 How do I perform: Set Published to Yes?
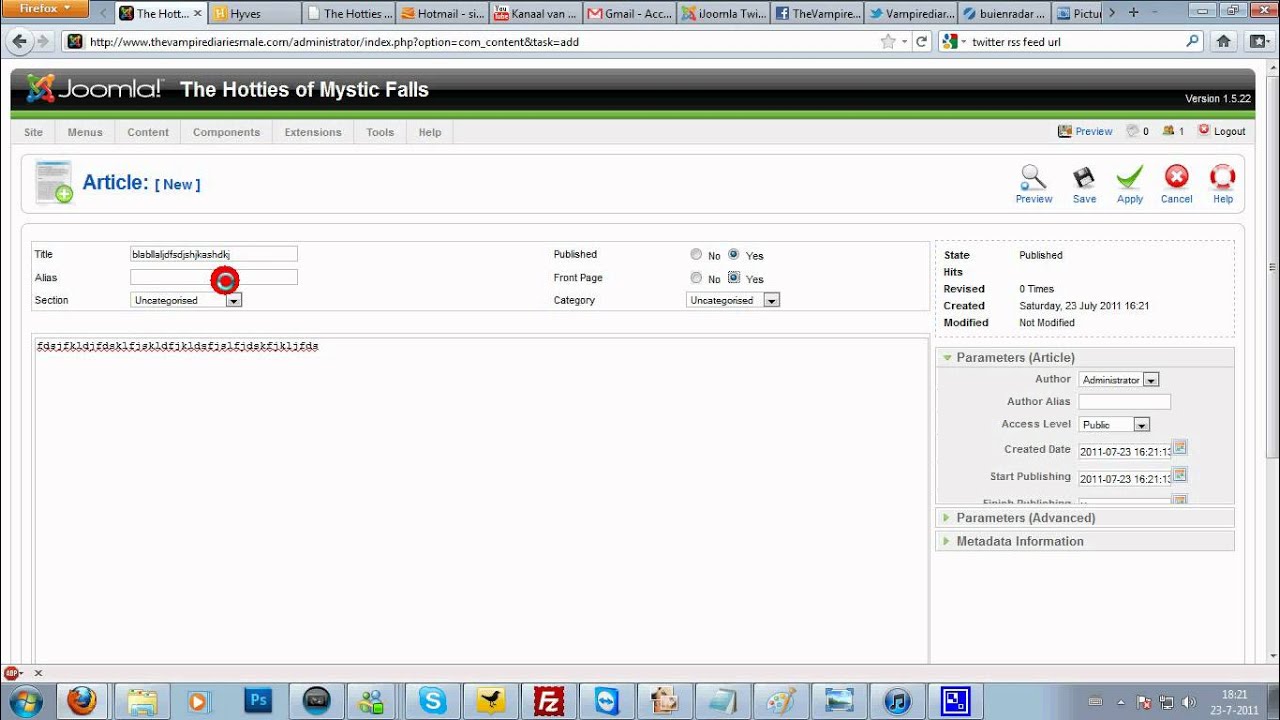click(734, 254)
